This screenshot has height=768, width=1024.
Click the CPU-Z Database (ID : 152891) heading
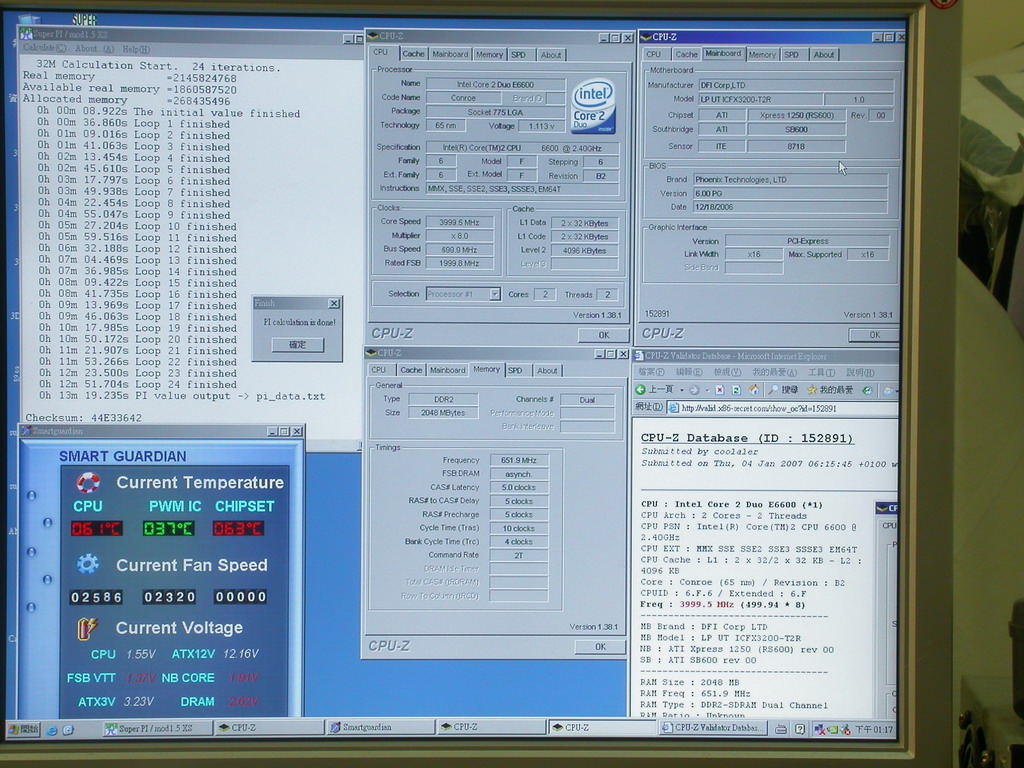point(747,439)
